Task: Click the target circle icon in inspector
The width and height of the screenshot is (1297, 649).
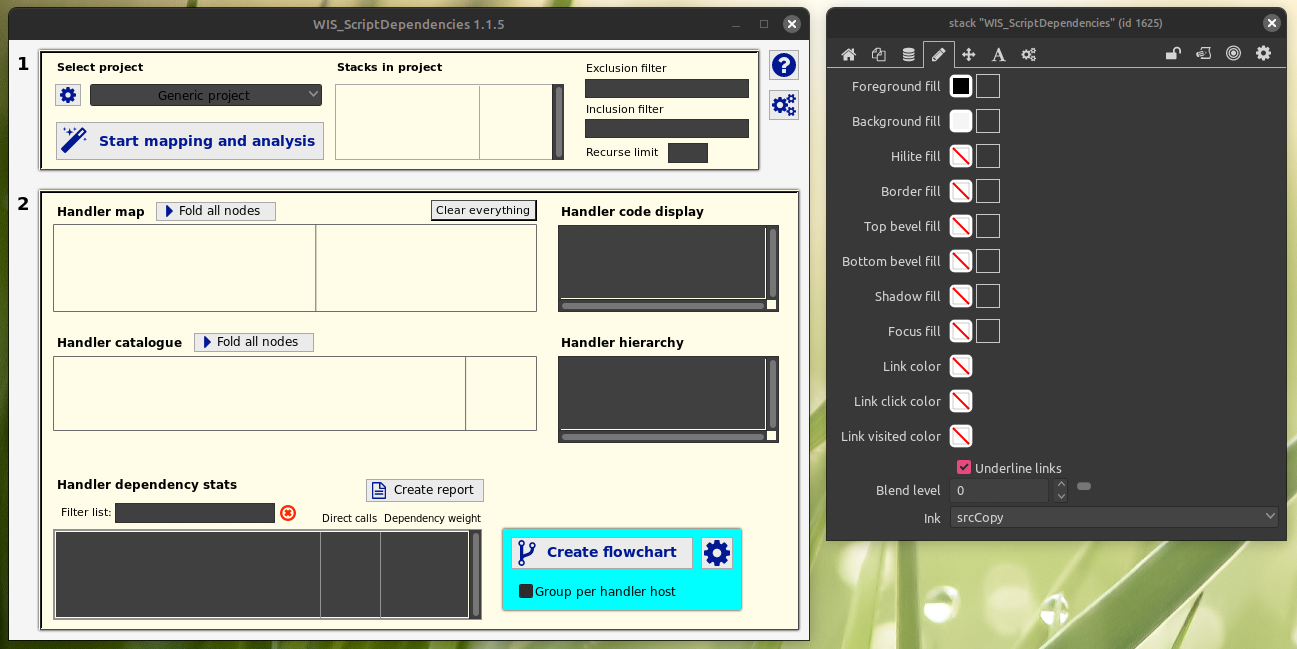Action: click(1233, 54)
